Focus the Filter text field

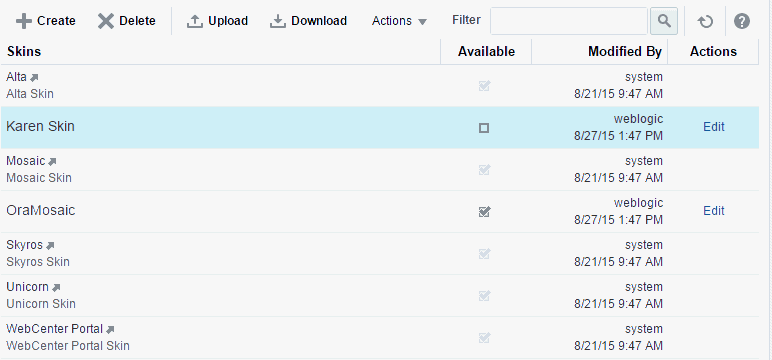coord(569,21)
